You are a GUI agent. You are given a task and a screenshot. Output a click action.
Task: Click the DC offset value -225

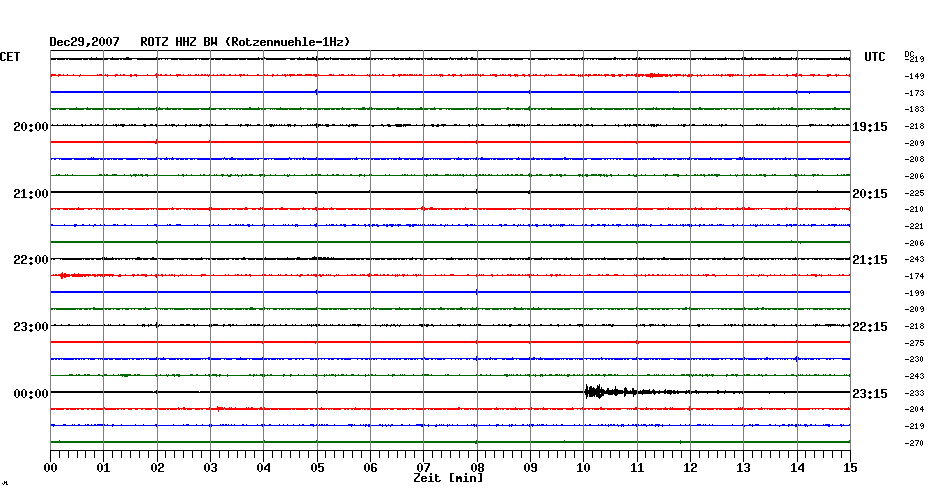915,193
